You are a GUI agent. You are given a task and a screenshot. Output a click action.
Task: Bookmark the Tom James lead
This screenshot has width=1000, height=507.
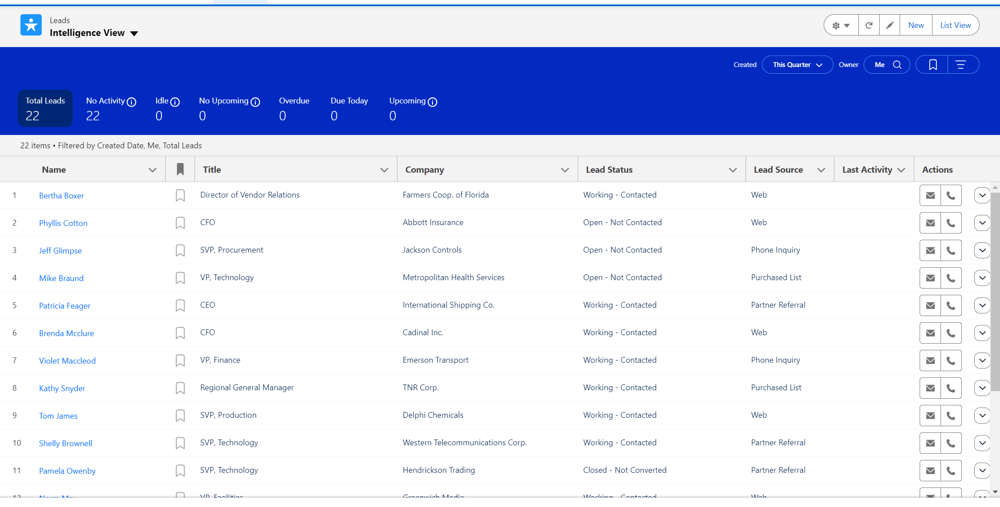[x=180, y=415]
